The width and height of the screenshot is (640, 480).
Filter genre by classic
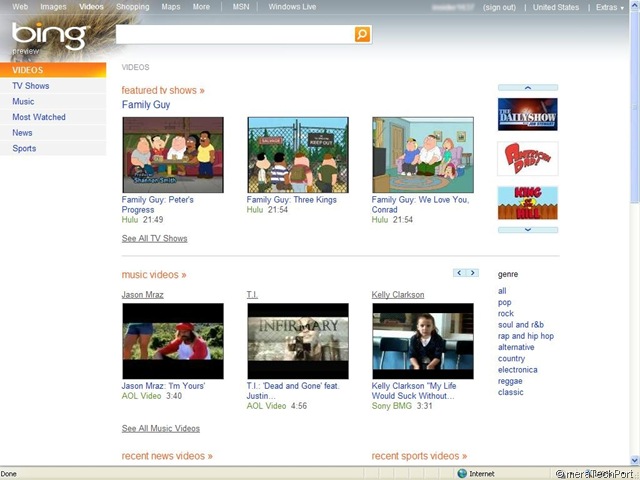pos(510,392)
